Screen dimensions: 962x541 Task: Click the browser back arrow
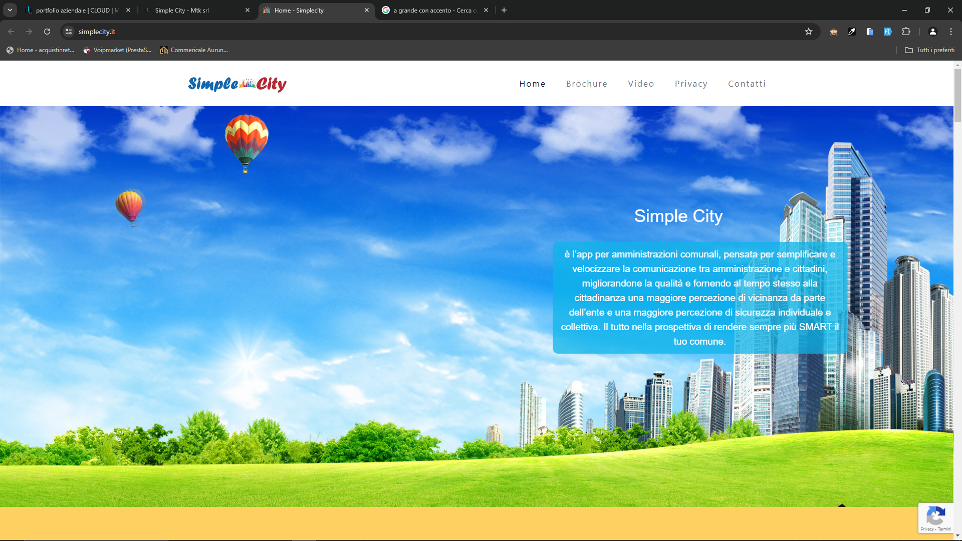point(11,31)
